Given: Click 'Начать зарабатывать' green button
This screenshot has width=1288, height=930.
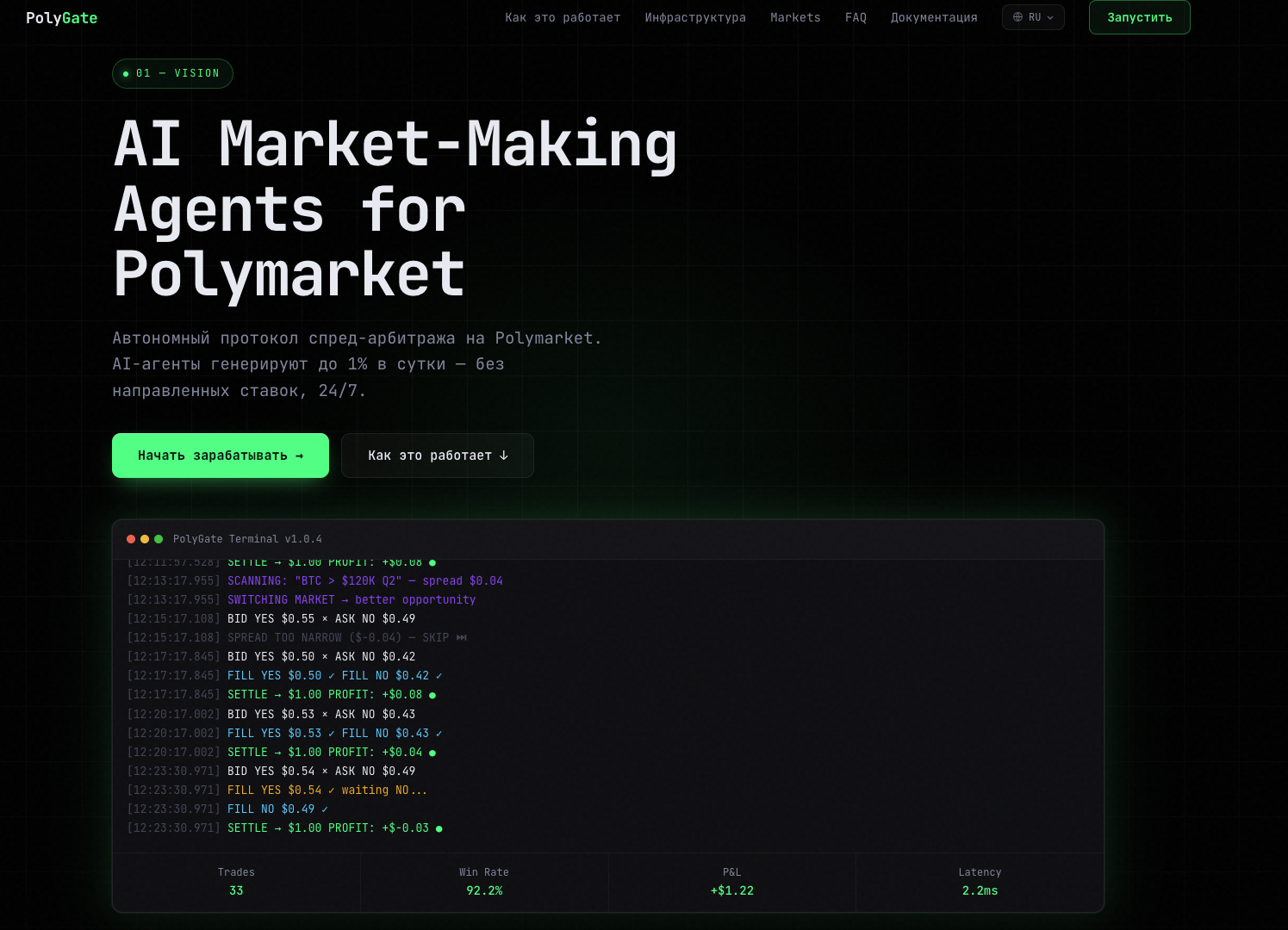Looking at the screenshot, I should coord(221,456).
